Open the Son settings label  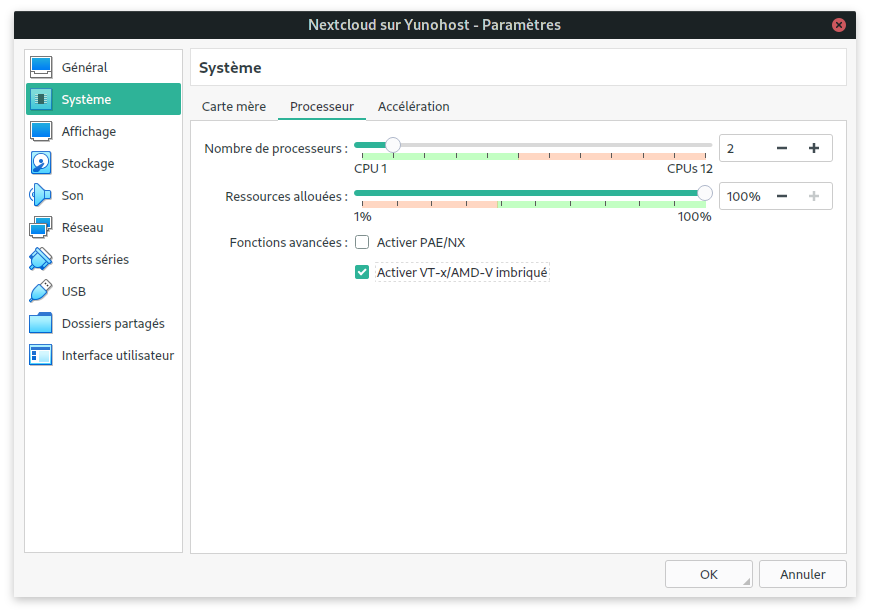pos(73,196)
